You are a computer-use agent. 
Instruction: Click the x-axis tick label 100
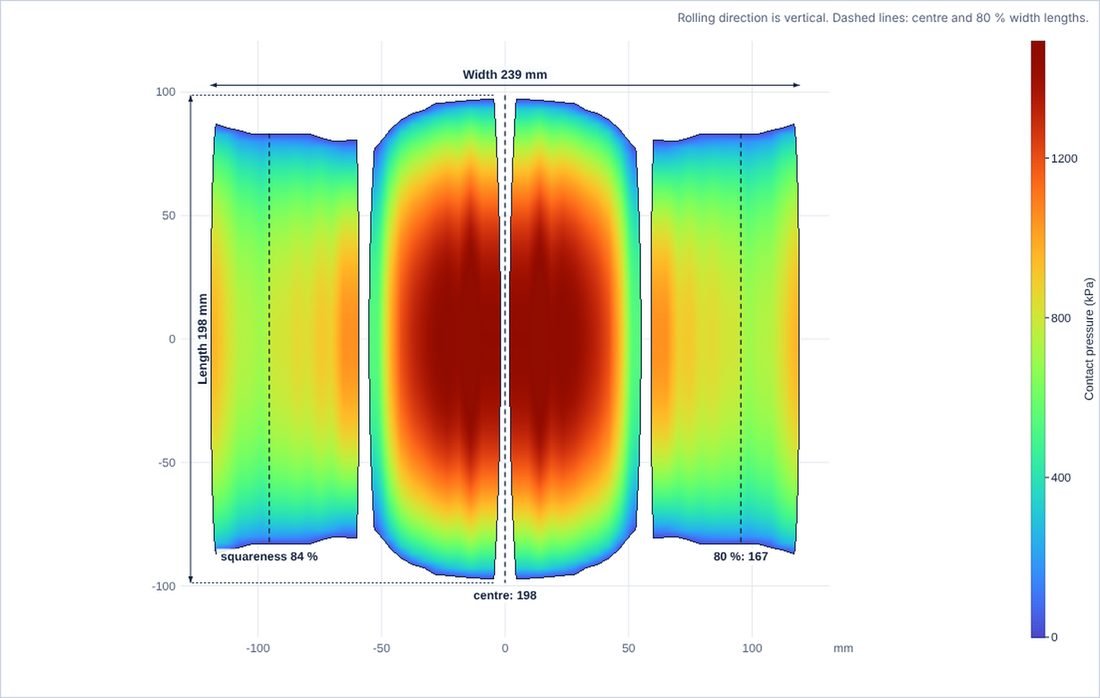[x=751, y=648]
